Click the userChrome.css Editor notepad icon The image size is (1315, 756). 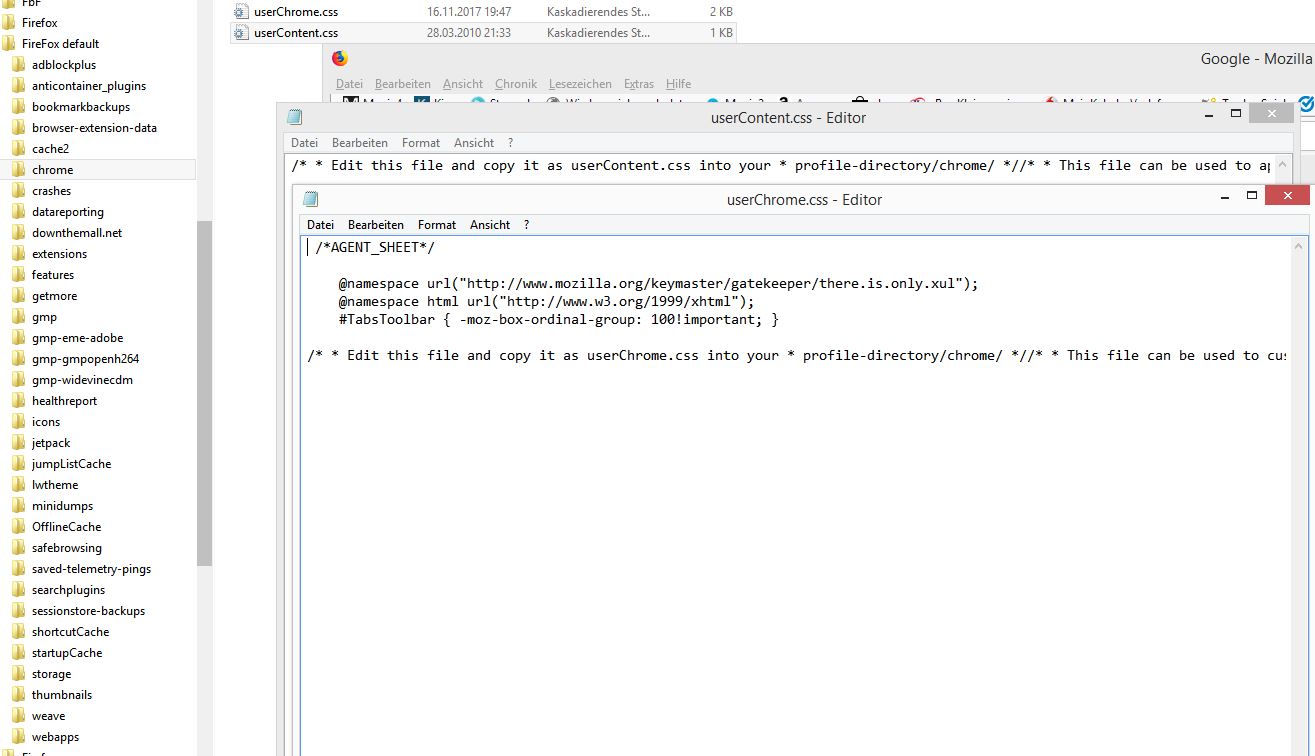(311, 199)
